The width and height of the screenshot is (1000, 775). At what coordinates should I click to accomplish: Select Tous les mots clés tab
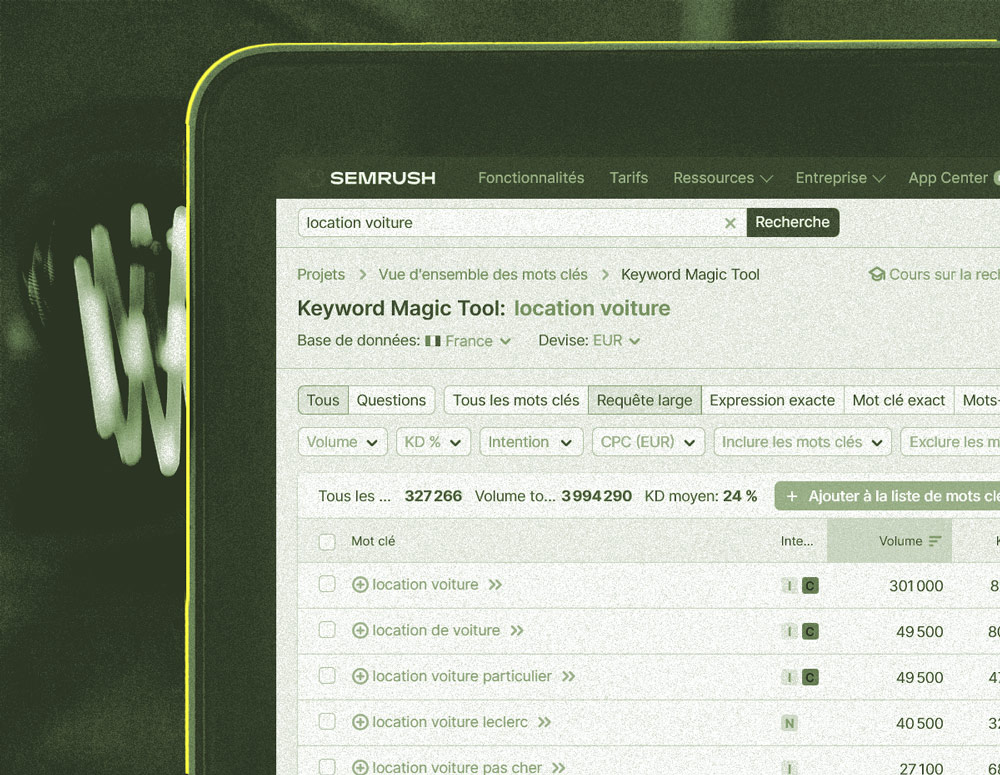point(516,401)
